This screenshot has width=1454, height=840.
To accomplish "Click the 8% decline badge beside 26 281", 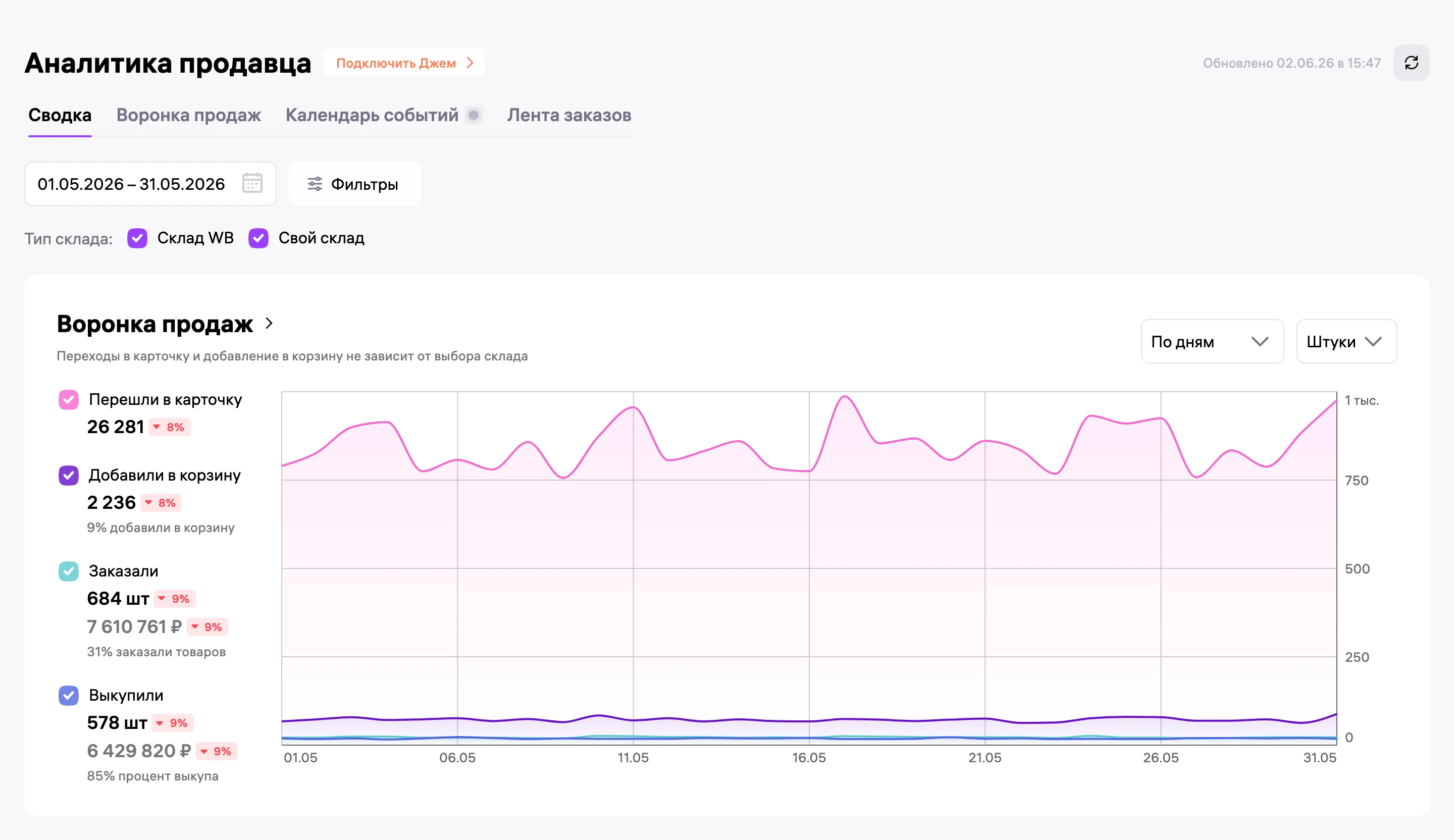I will click(x=170, y=427).
